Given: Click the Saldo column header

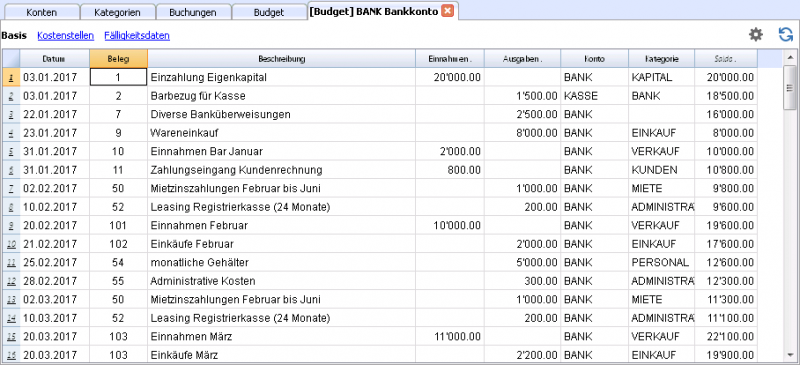Looking at the screenshot, I should [x=726, y=59].
